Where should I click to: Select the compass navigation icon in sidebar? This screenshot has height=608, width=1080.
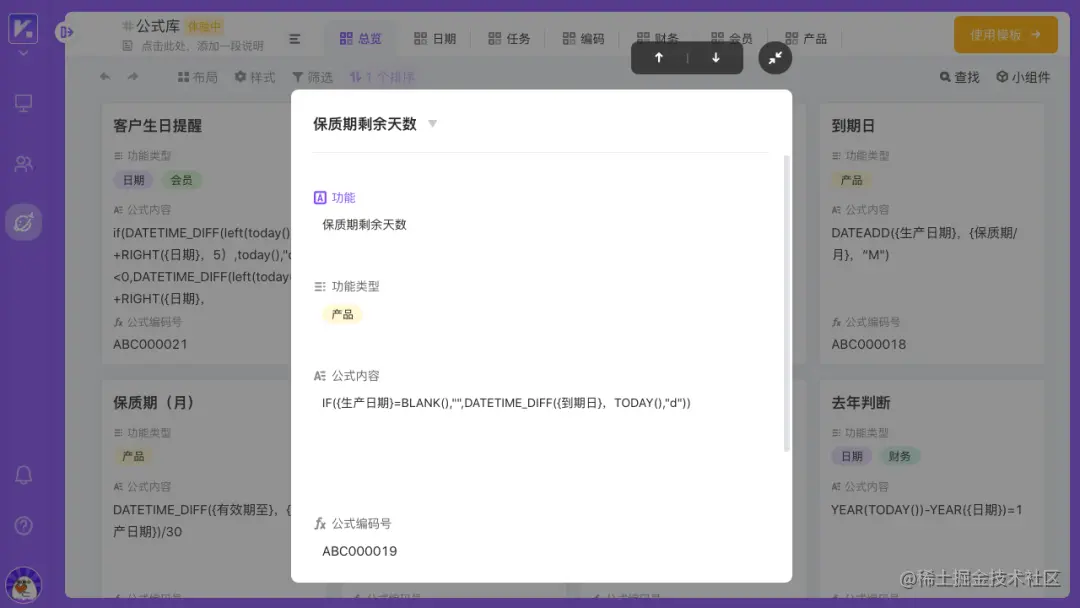click(22, 222)
